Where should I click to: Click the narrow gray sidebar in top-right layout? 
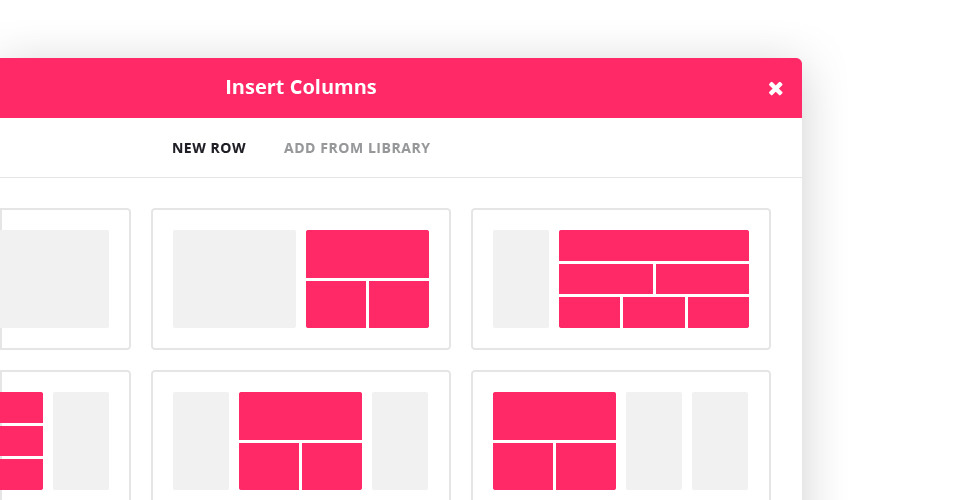[521, 279]
